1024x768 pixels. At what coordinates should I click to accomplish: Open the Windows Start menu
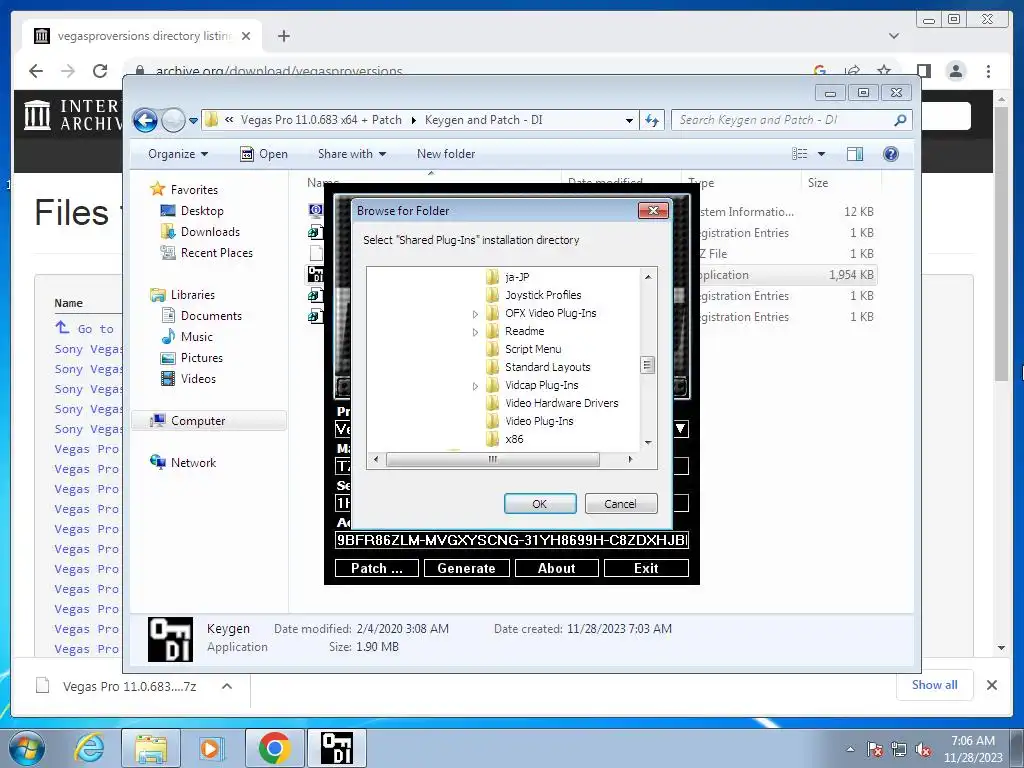pyautogui.click(x=27, y=748)
